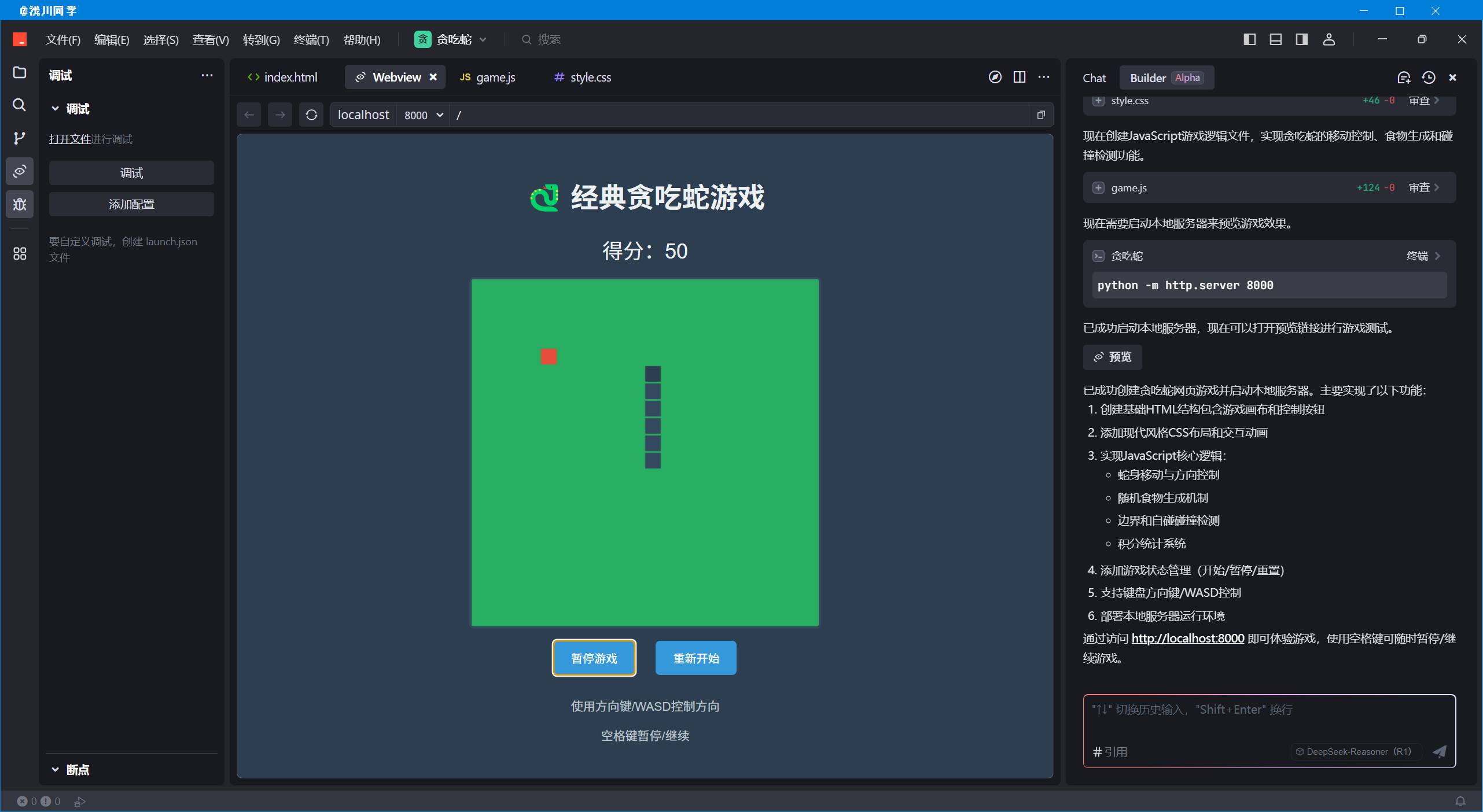Collapse the 调试 section chevron

pos(55,108)
